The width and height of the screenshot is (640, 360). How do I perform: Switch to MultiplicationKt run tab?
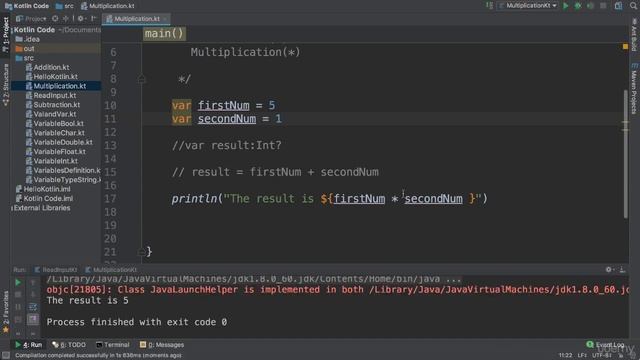(x=111, y=270)
